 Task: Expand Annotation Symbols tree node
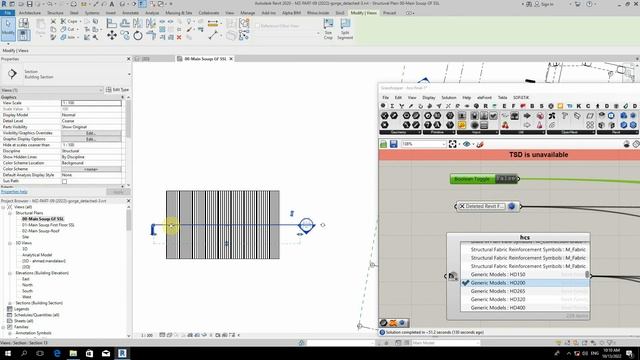point(10,333)
